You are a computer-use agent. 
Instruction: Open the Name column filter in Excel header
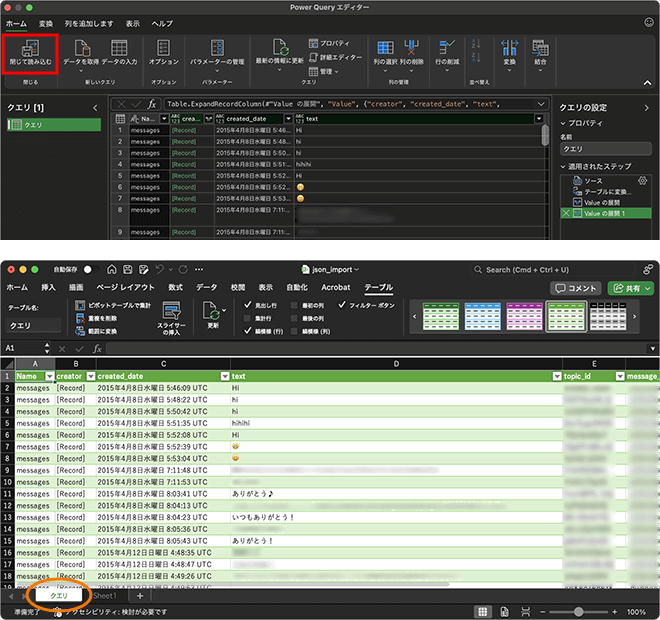click(x=50, y=376)
